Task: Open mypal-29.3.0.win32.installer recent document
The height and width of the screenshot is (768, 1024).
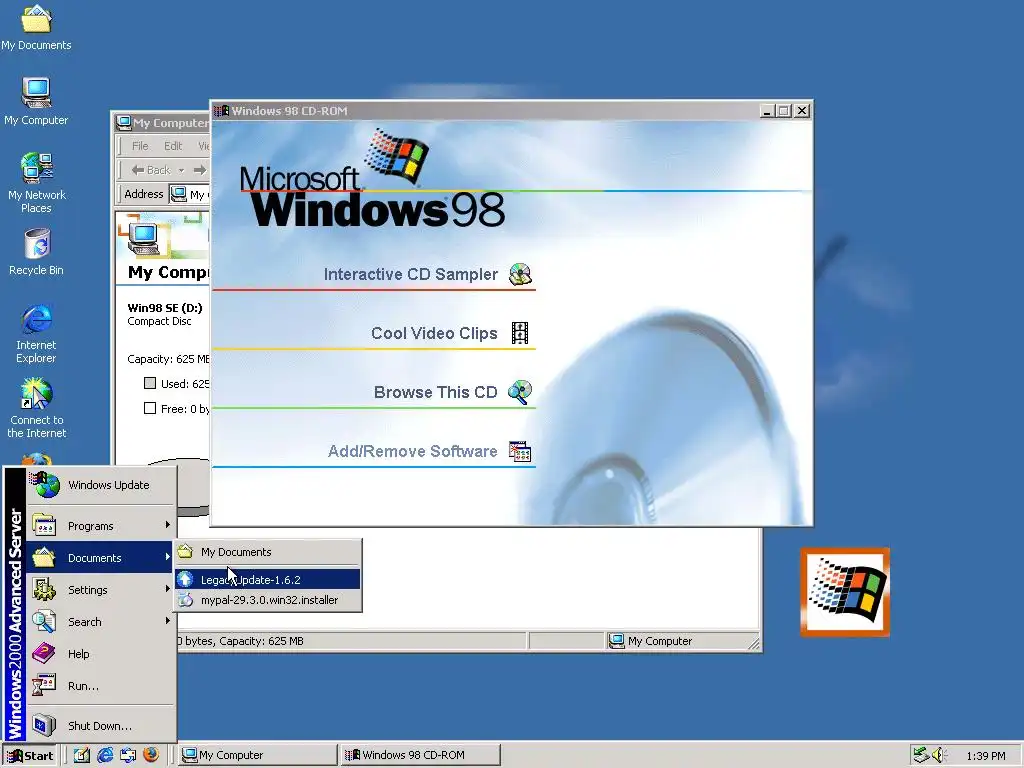Action: tap(267, 600)
